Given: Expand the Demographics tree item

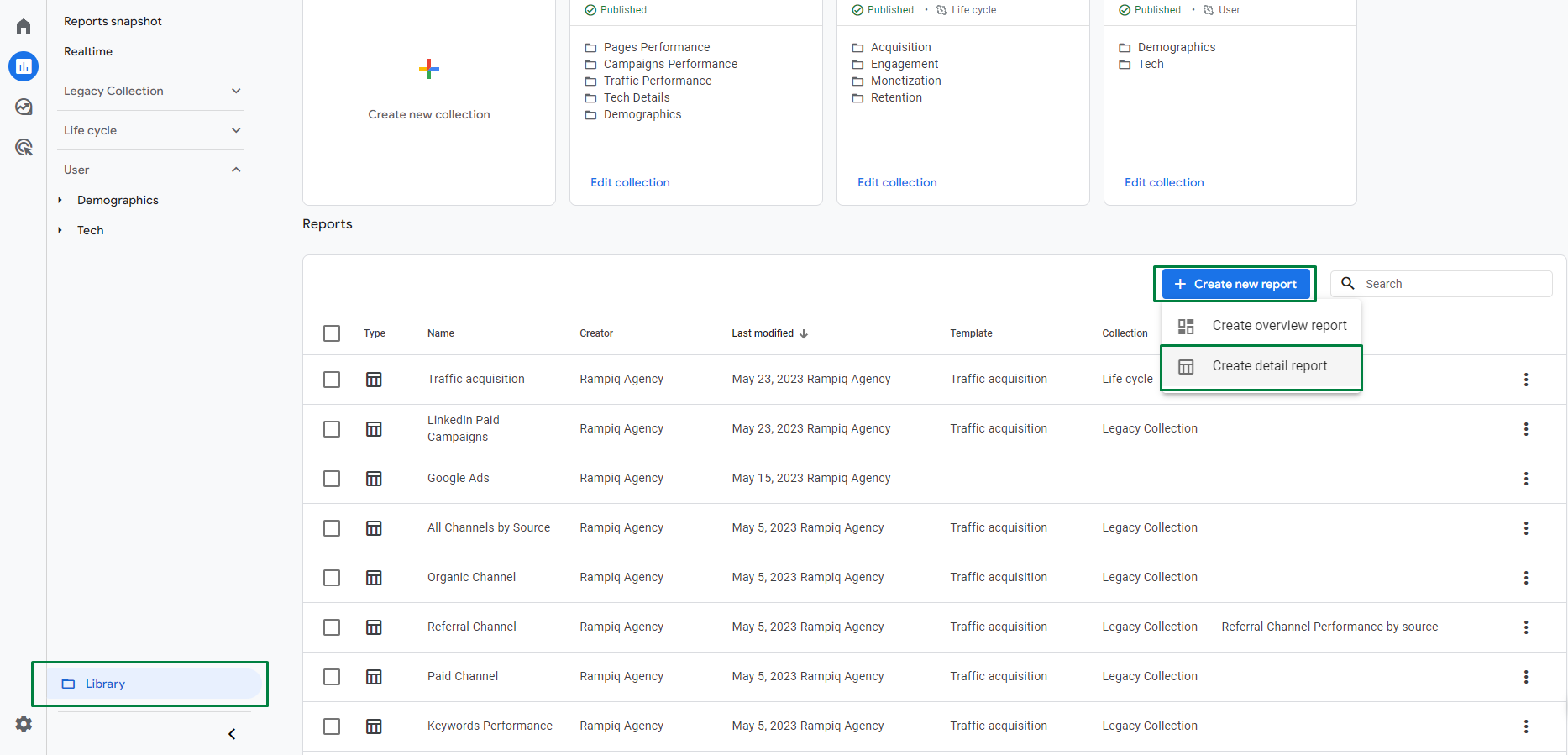Looking at the screenshot, I should coord(60,200).
